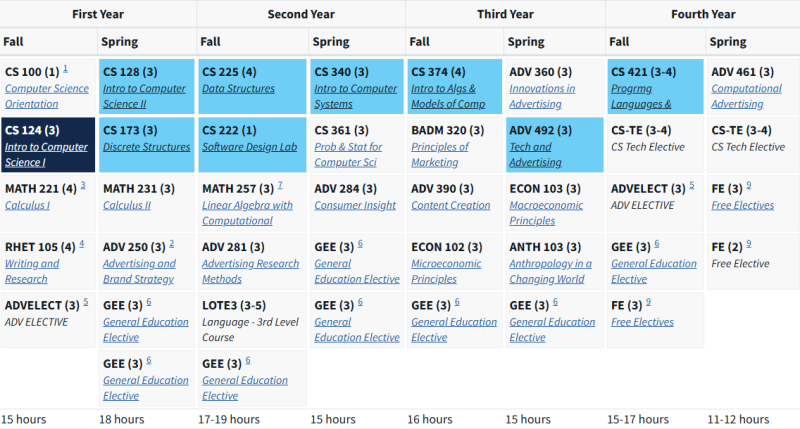Viewport: 800px width, 429px height.
Task: Open Intro to Computer Science I link
Action: tap(46, 155)
